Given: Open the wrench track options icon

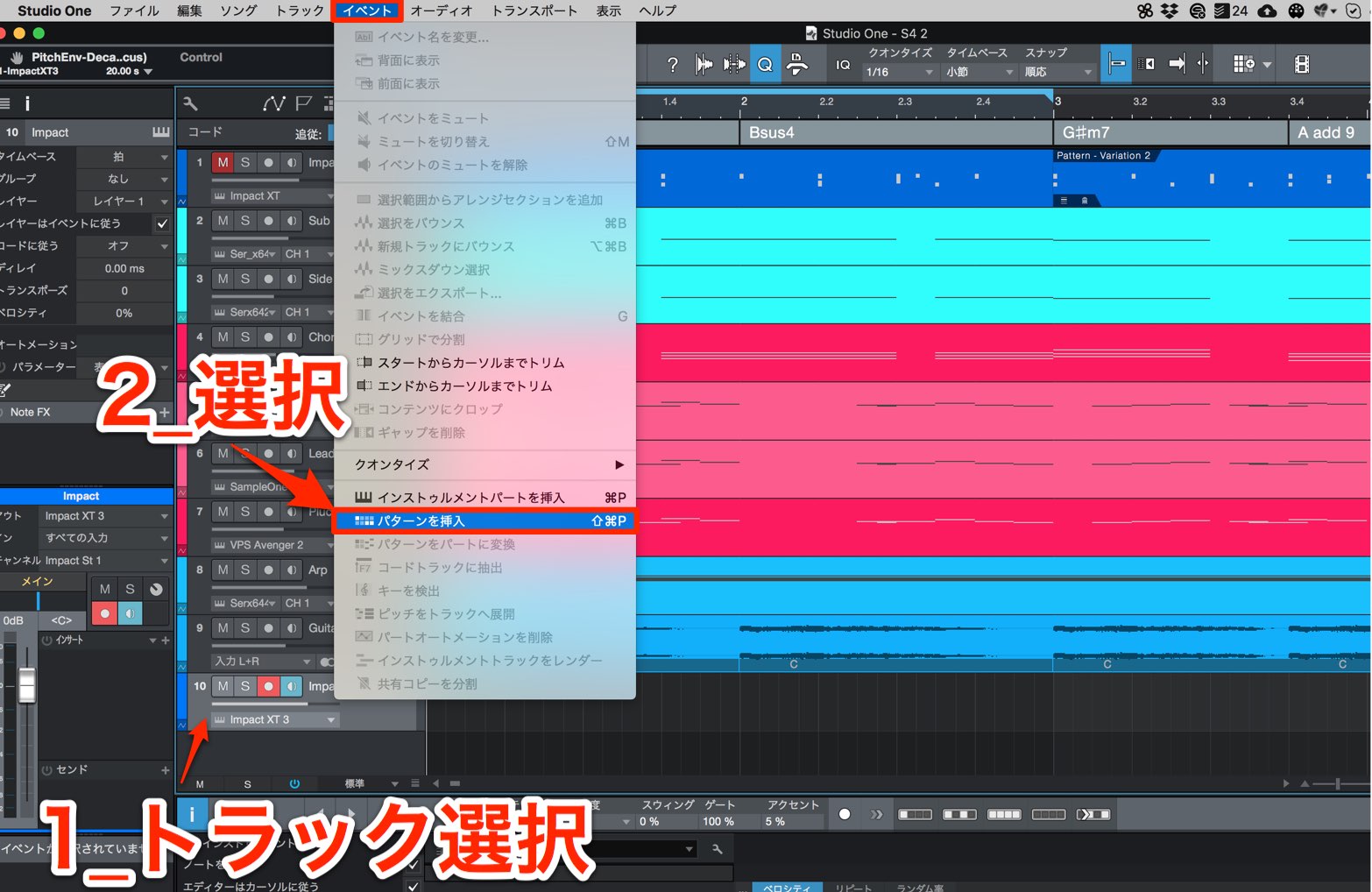Looking at the screenshot, I should [190, 104].
